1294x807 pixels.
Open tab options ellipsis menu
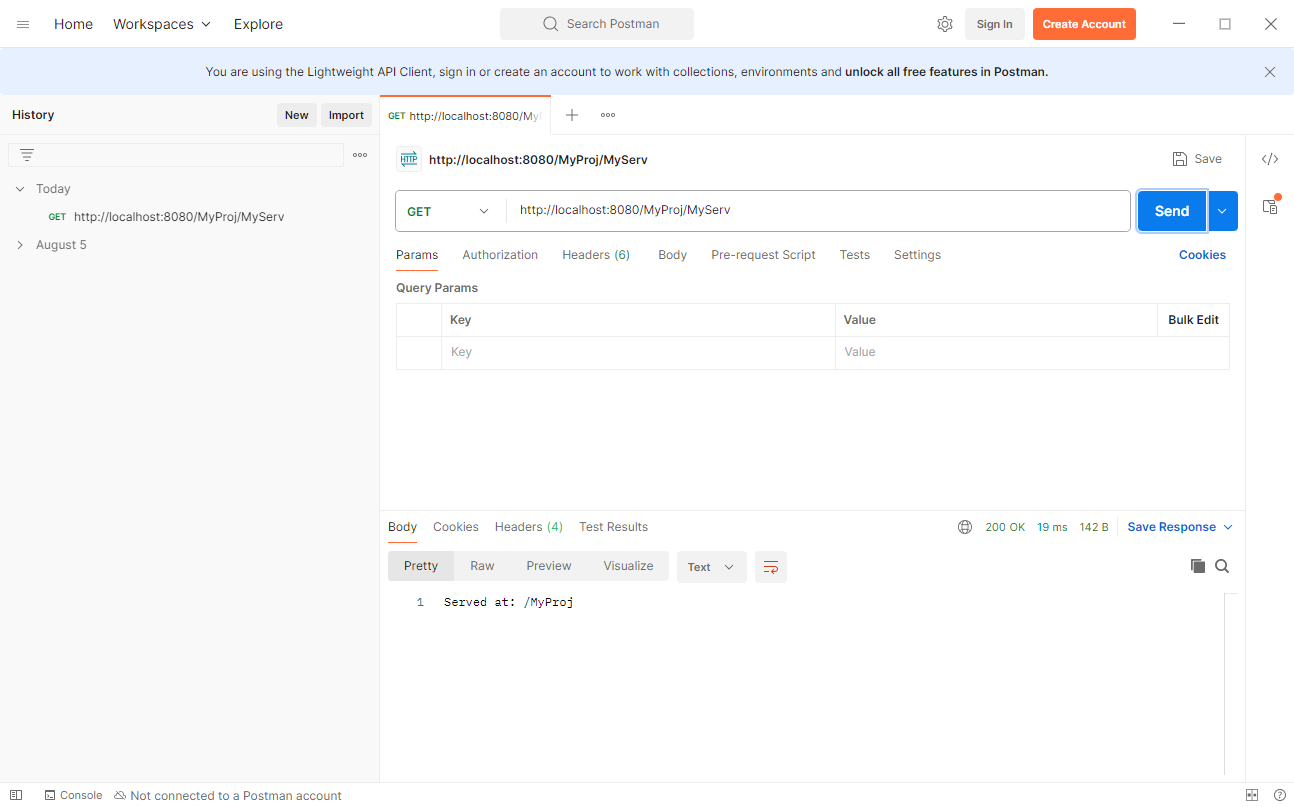[x=608, y=115]
